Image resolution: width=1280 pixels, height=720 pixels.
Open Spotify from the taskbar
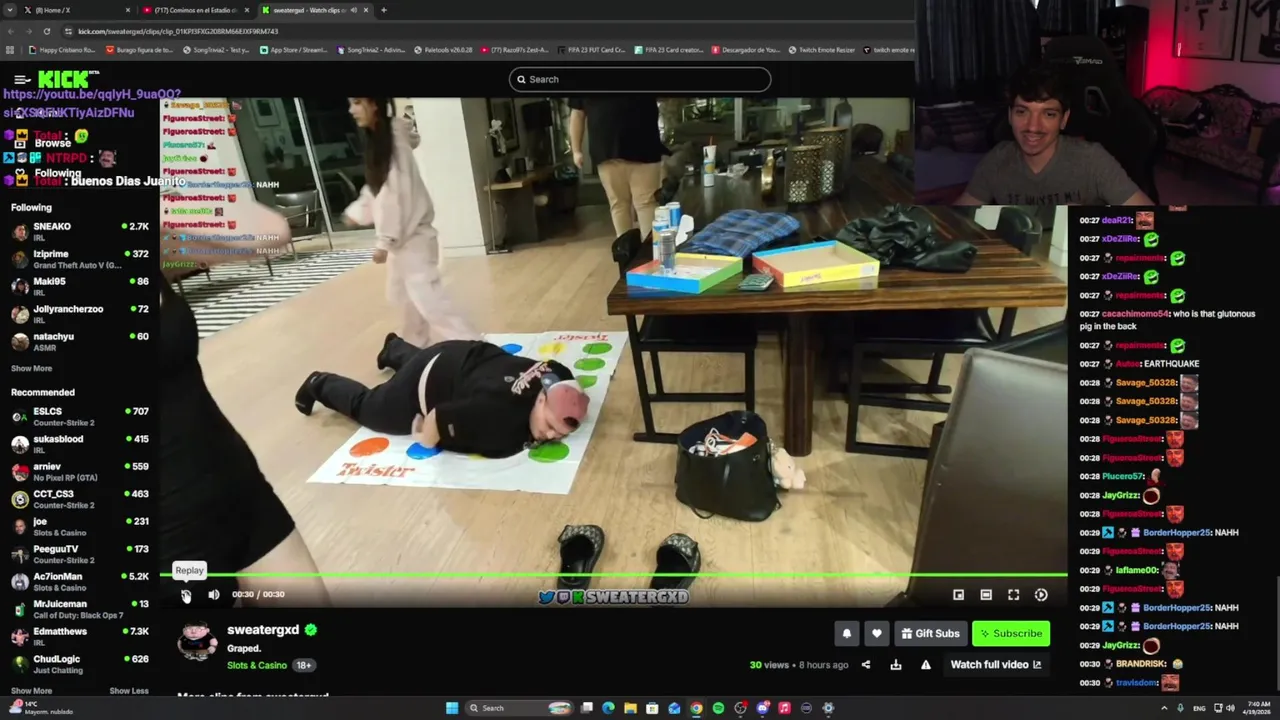(x=718, y=708)
